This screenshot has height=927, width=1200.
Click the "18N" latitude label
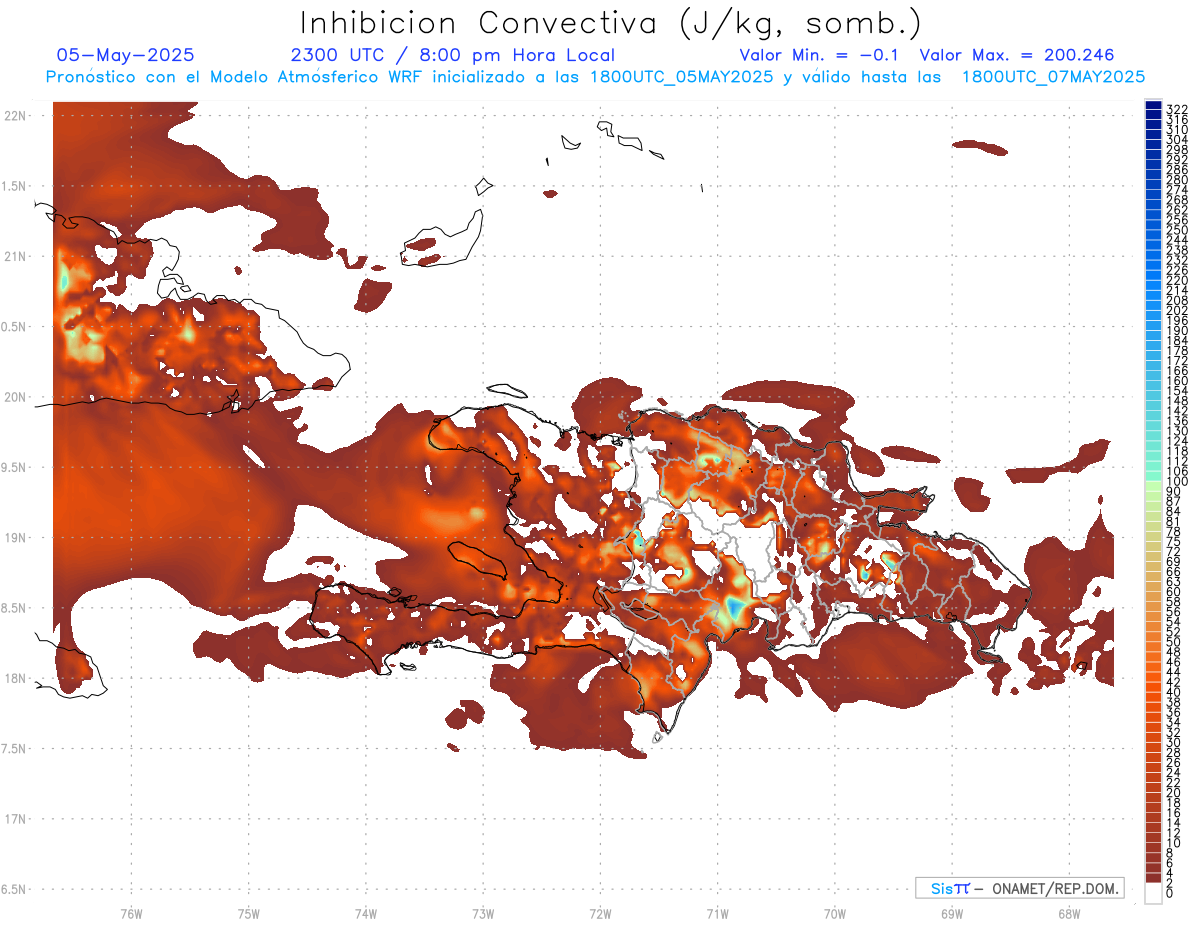[15, 679]
